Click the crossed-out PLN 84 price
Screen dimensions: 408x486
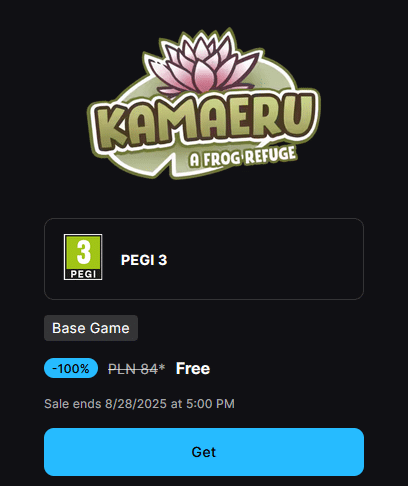pos(133,369)
